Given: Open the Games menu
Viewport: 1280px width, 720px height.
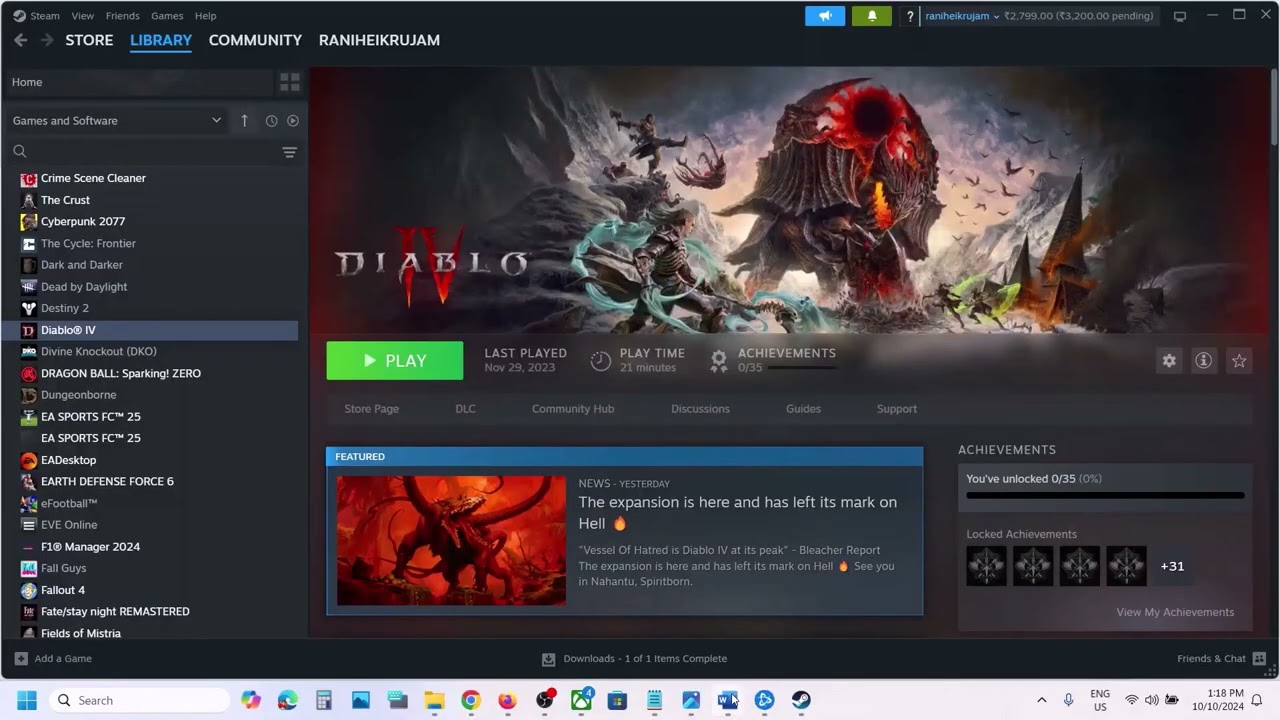Looking at the screenshot, I should click(x=167, y=16).
